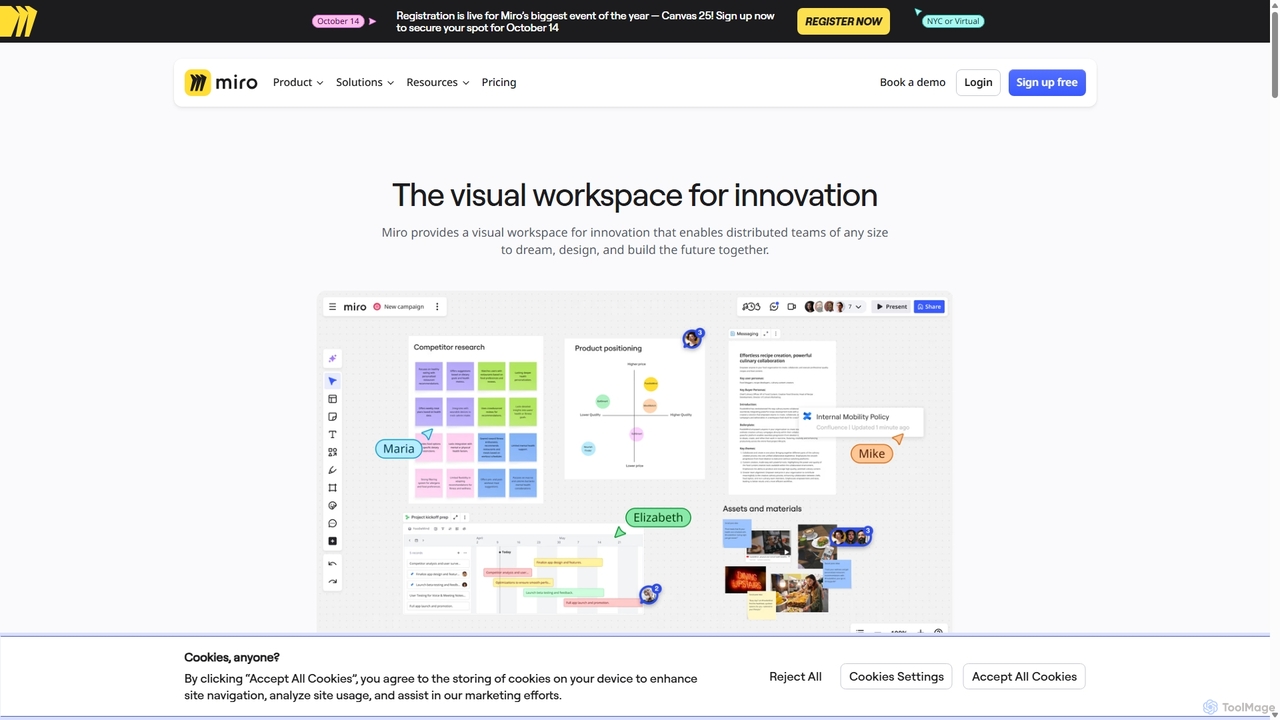Viewport: 1280px width, 720px height.
Task: Select the sticky note tool
Action: pyautogui.click(x=333, y=417)
